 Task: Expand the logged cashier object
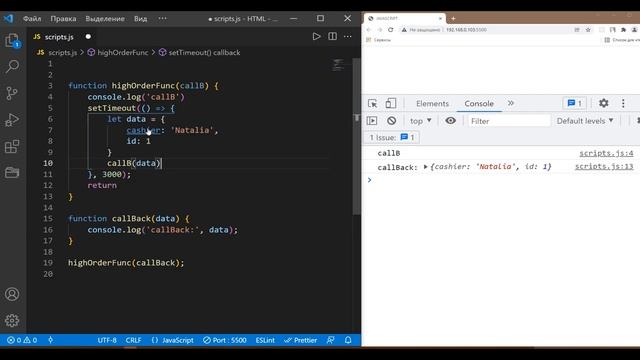425,167
